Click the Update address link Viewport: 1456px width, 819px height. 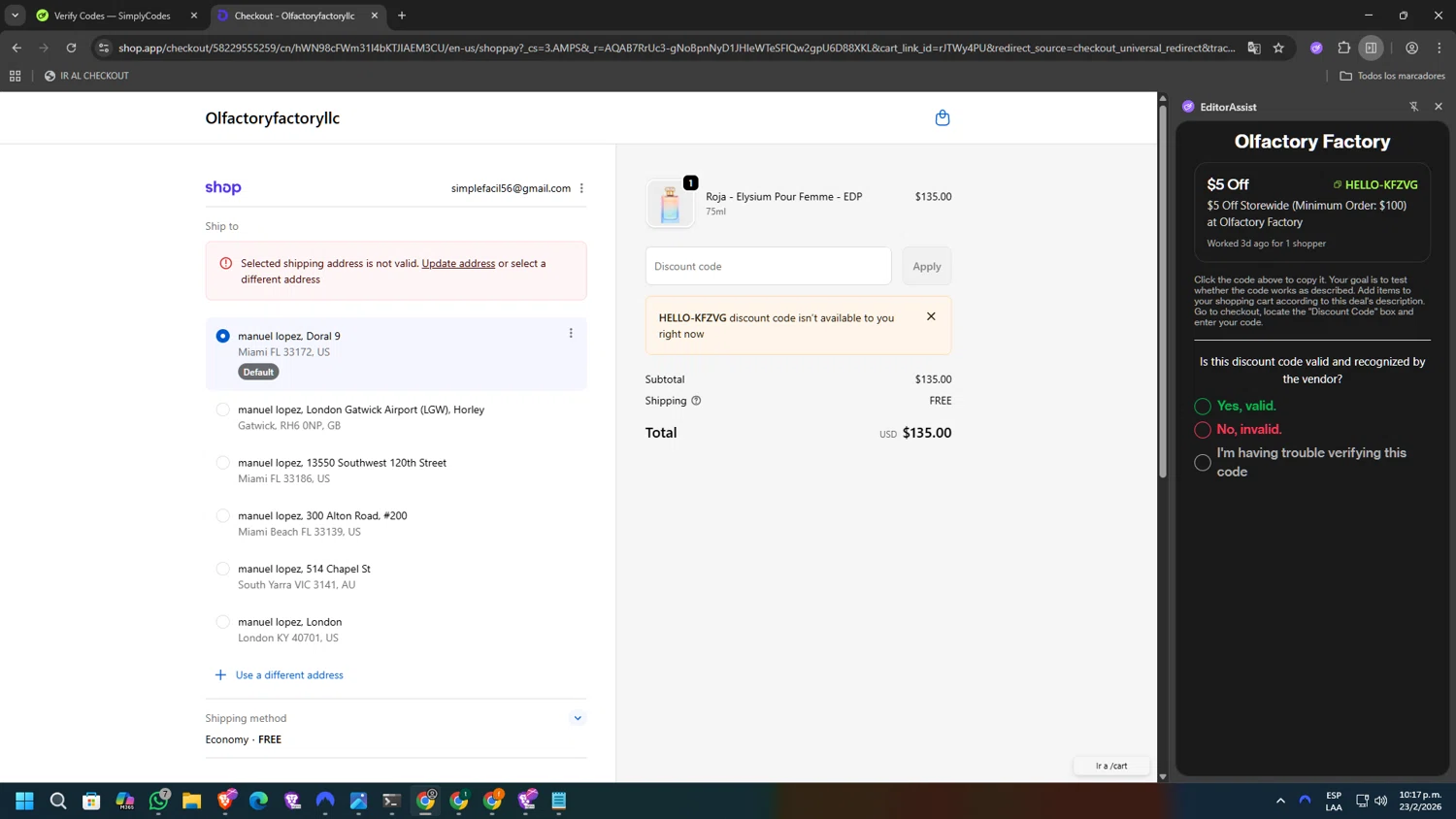[458, 263]
